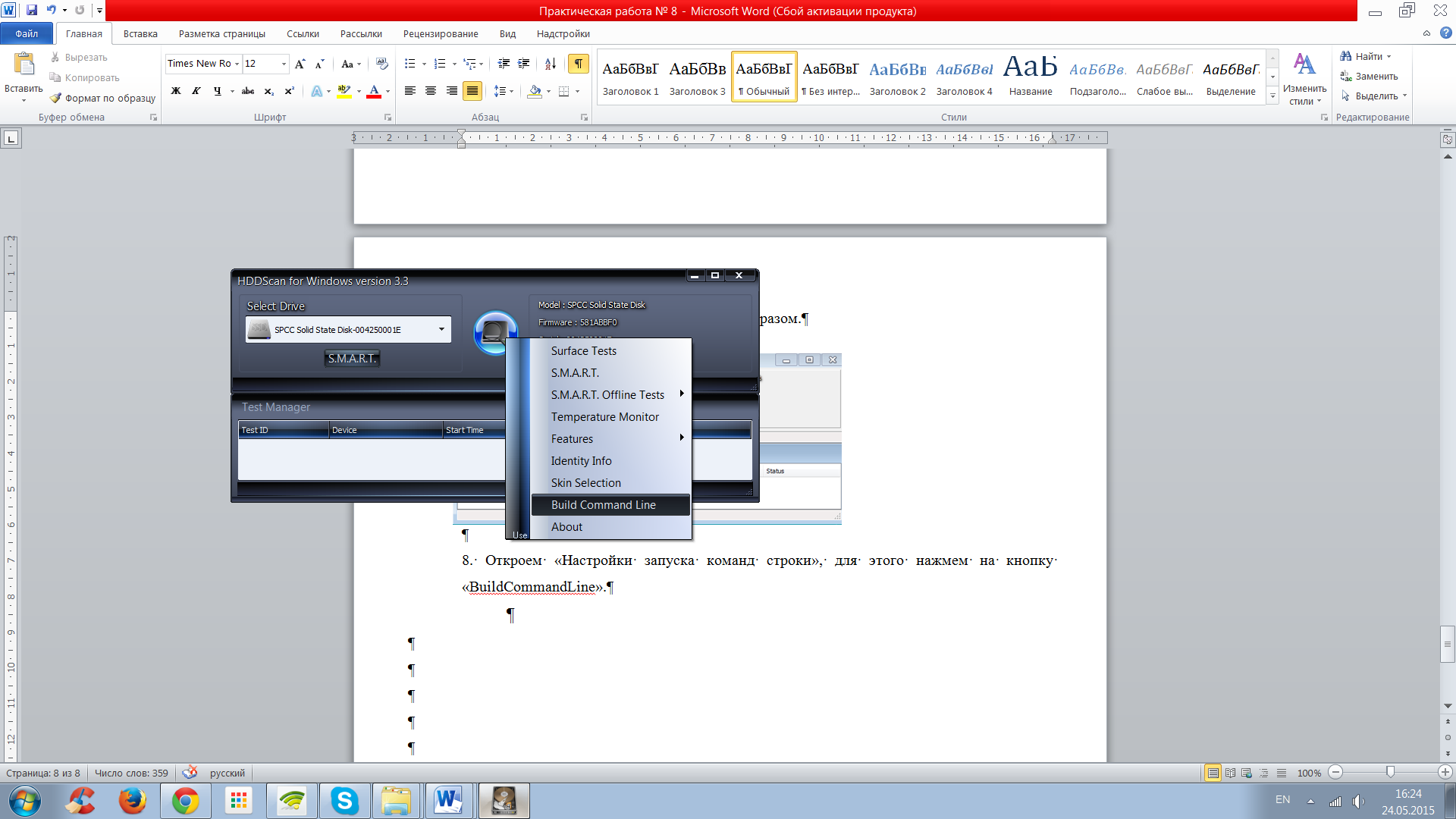Open the bullet list dropdown arrow
Image resolution: width=1456 pixels, height=819 pixels.
click(x=424, y=64)
